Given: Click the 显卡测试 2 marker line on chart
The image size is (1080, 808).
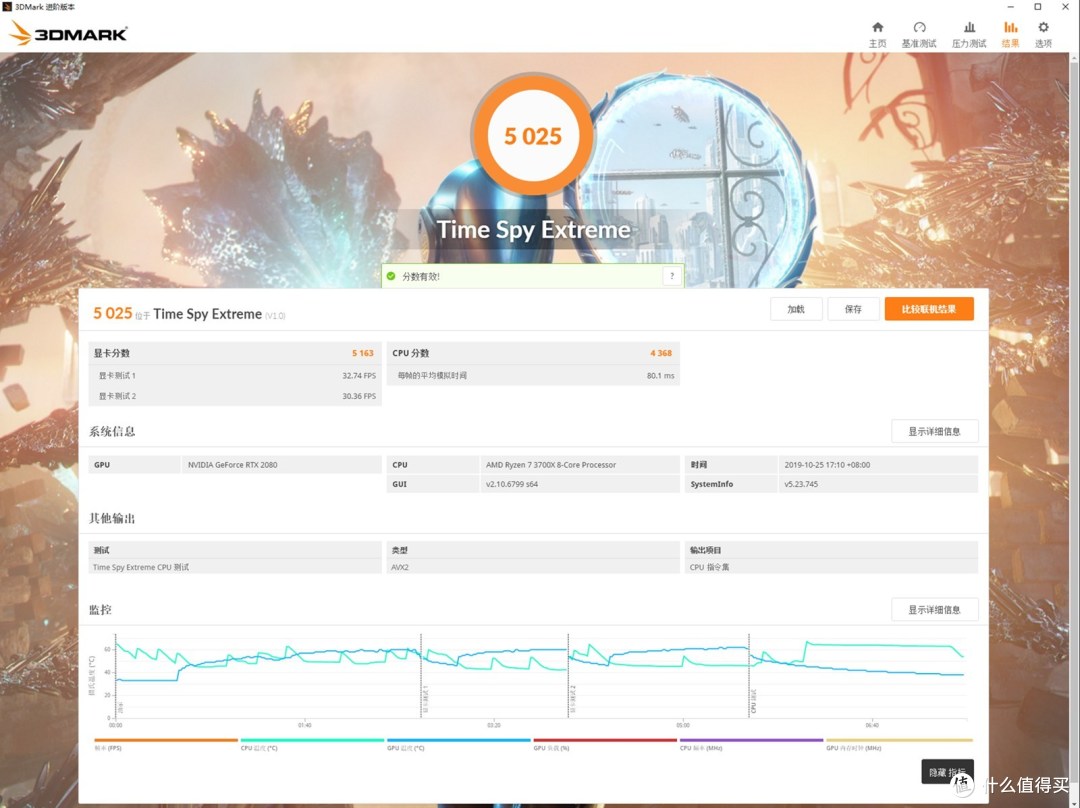Looking at the screenshot, I should [x=568, y=676].
